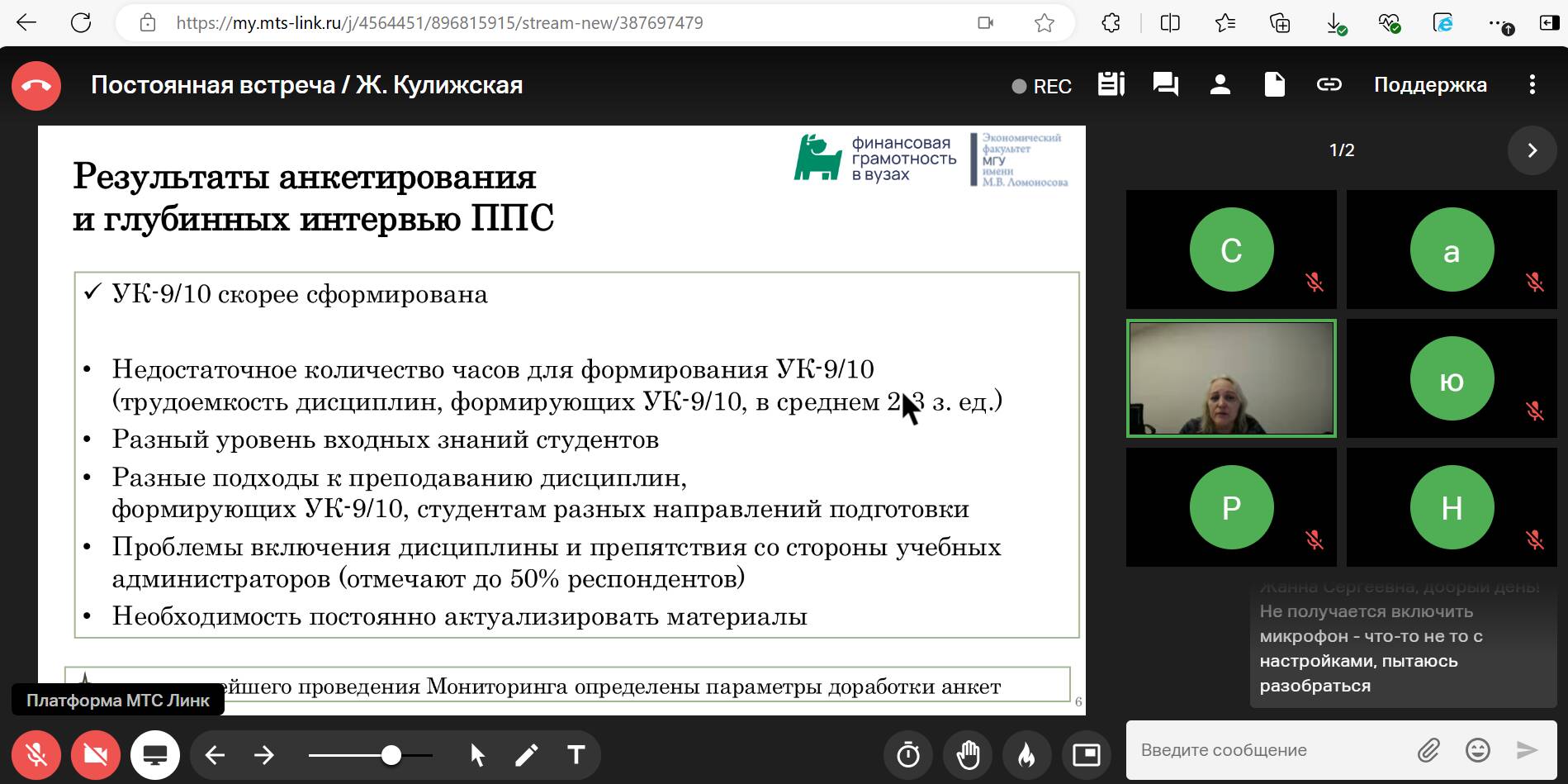Viewport: 1568px width, 784px height.
Task: Raise hand icon button
Action: pyautogui.click(x=968, y=755)
